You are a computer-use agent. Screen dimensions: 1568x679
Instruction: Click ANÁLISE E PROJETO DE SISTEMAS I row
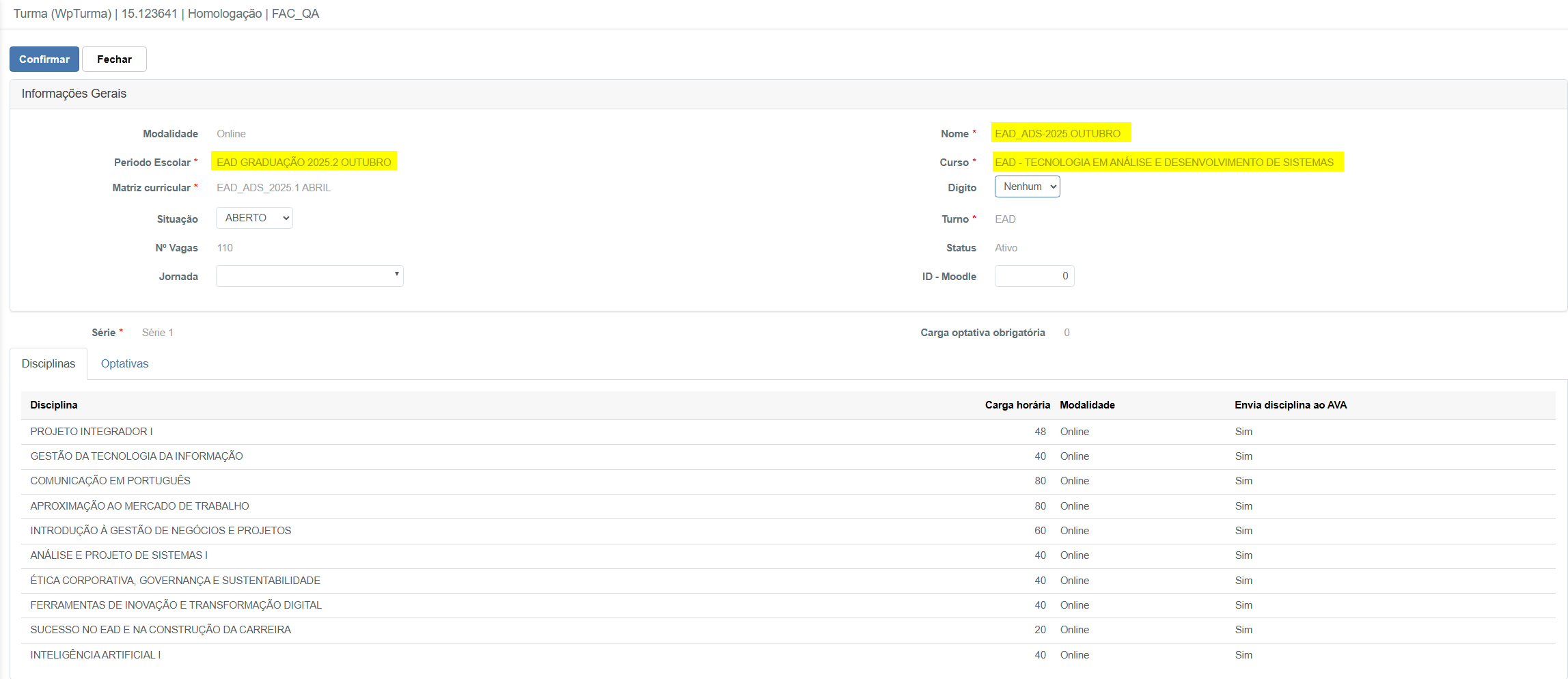coord(119,555)
